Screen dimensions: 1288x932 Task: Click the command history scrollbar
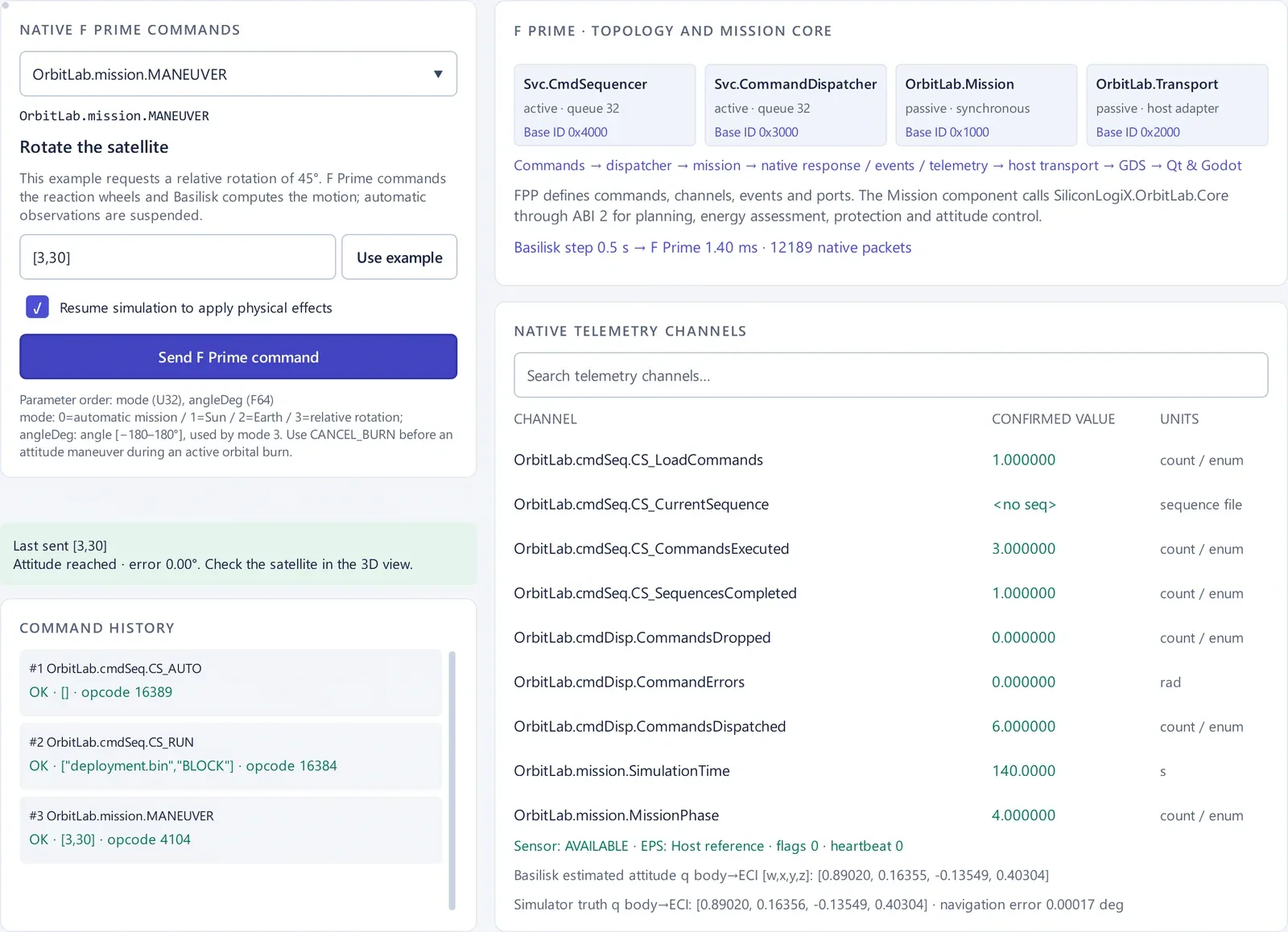[452, 780]
